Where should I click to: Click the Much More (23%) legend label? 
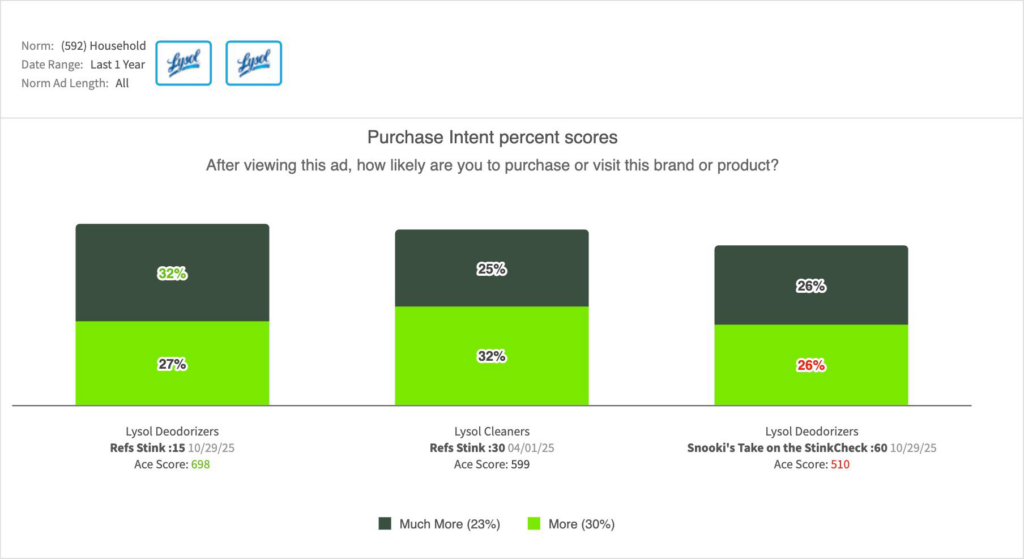point(449,523)
